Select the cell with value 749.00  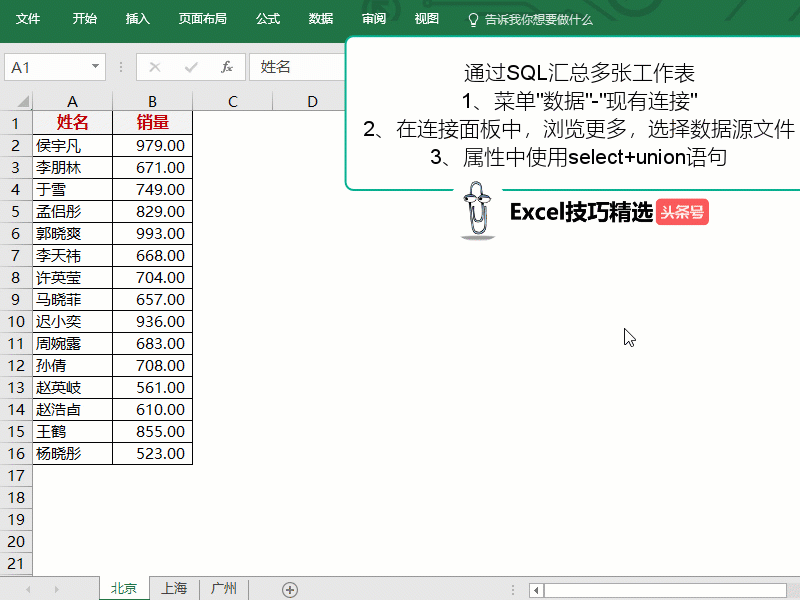click(x=153, y=189)
